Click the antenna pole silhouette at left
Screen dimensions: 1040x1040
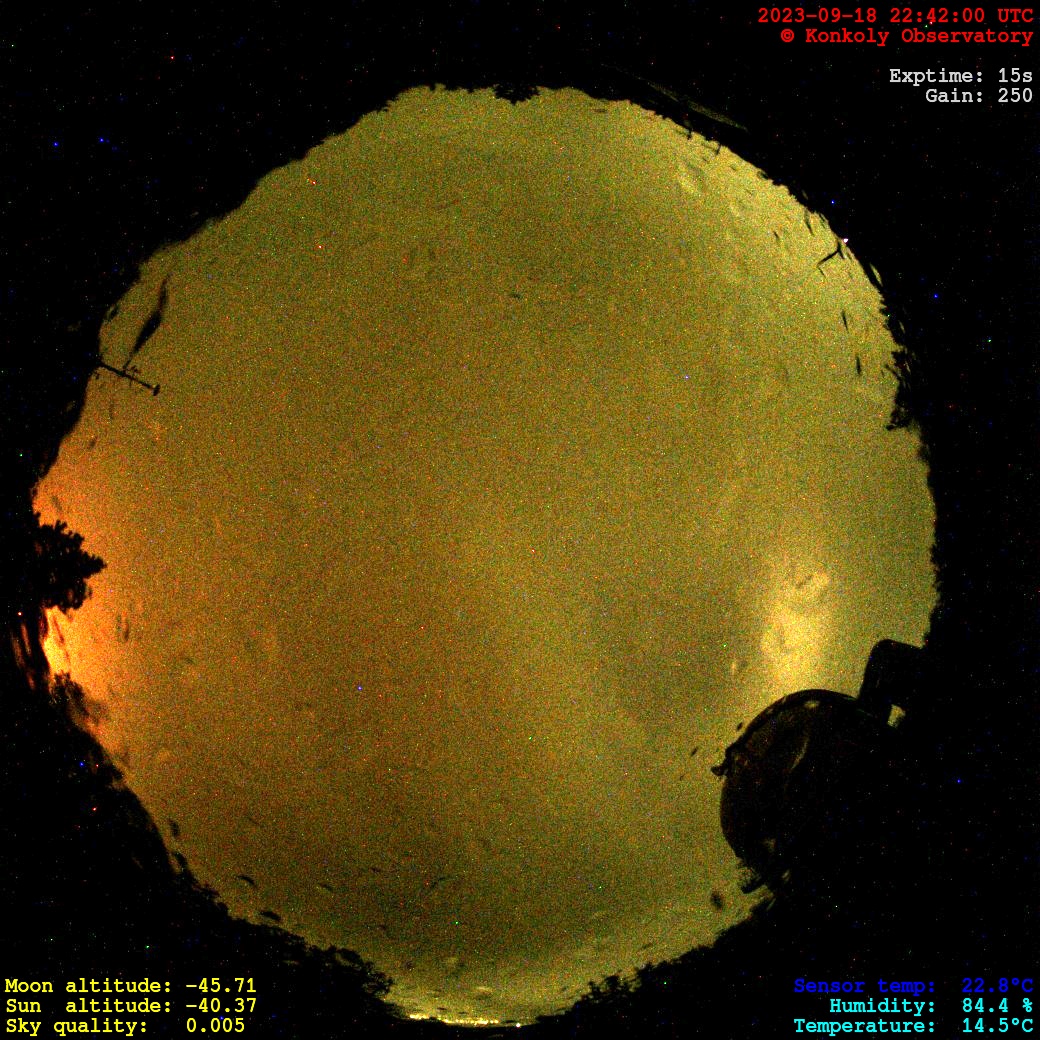click(128, 377)
